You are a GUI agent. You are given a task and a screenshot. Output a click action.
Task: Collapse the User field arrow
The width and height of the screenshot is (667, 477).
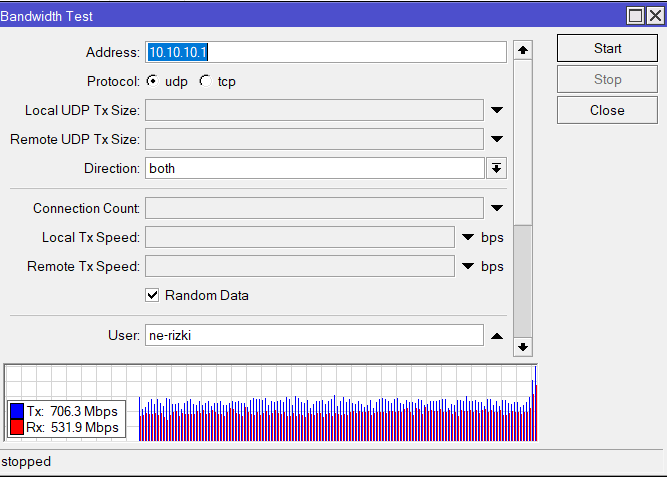tap(497, 336)
